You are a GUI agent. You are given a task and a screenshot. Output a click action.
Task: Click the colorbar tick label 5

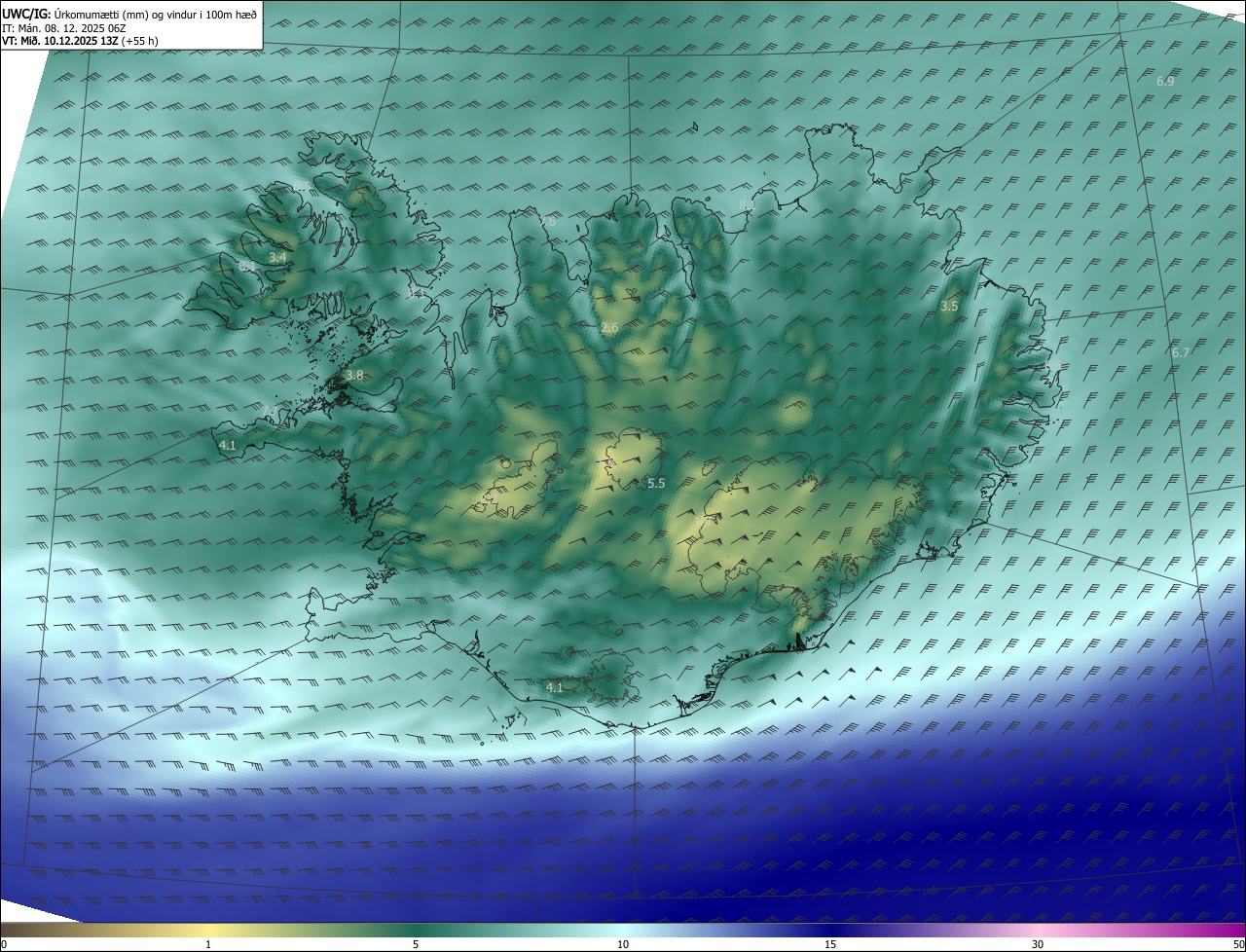coord(416,944)
